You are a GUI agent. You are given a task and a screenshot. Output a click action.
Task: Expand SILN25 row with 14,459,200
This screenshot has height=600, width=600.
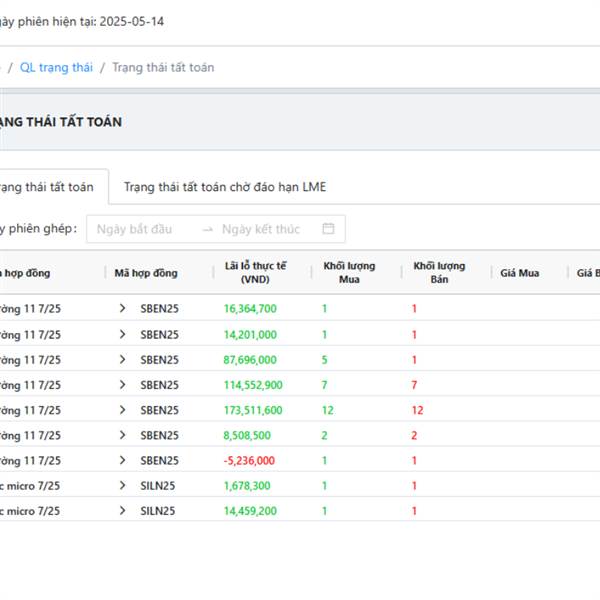(x=122, y=510)
